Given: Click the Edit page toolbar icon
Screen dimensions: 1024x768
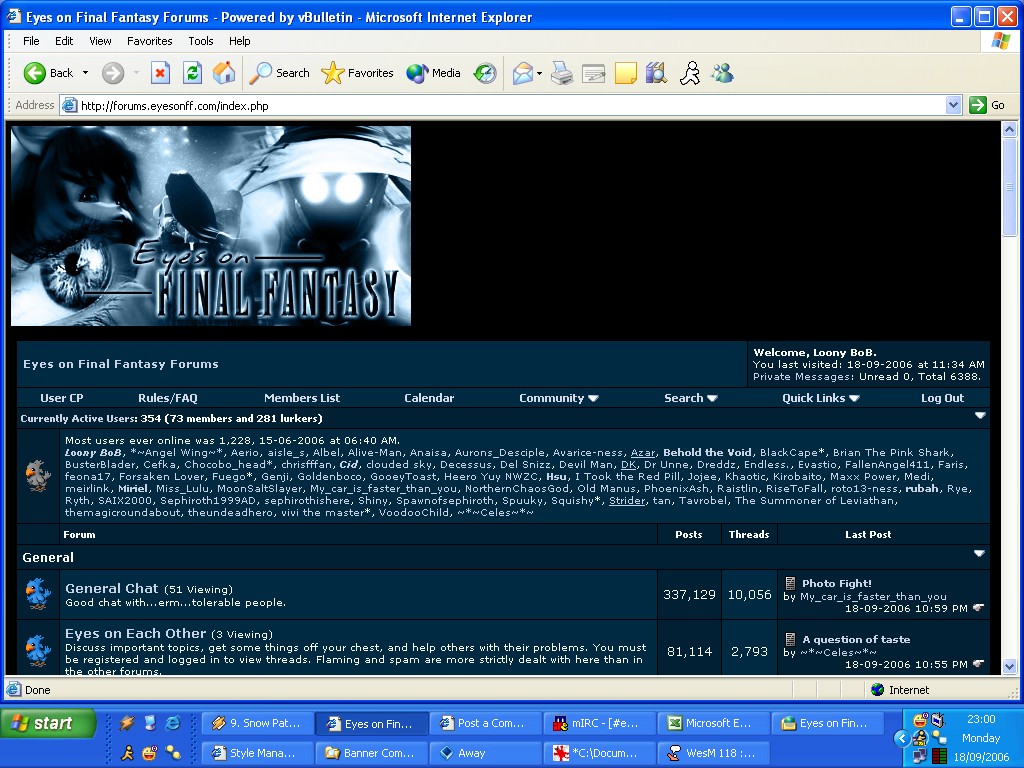Looking at the screenshot, I should point(594,73).
